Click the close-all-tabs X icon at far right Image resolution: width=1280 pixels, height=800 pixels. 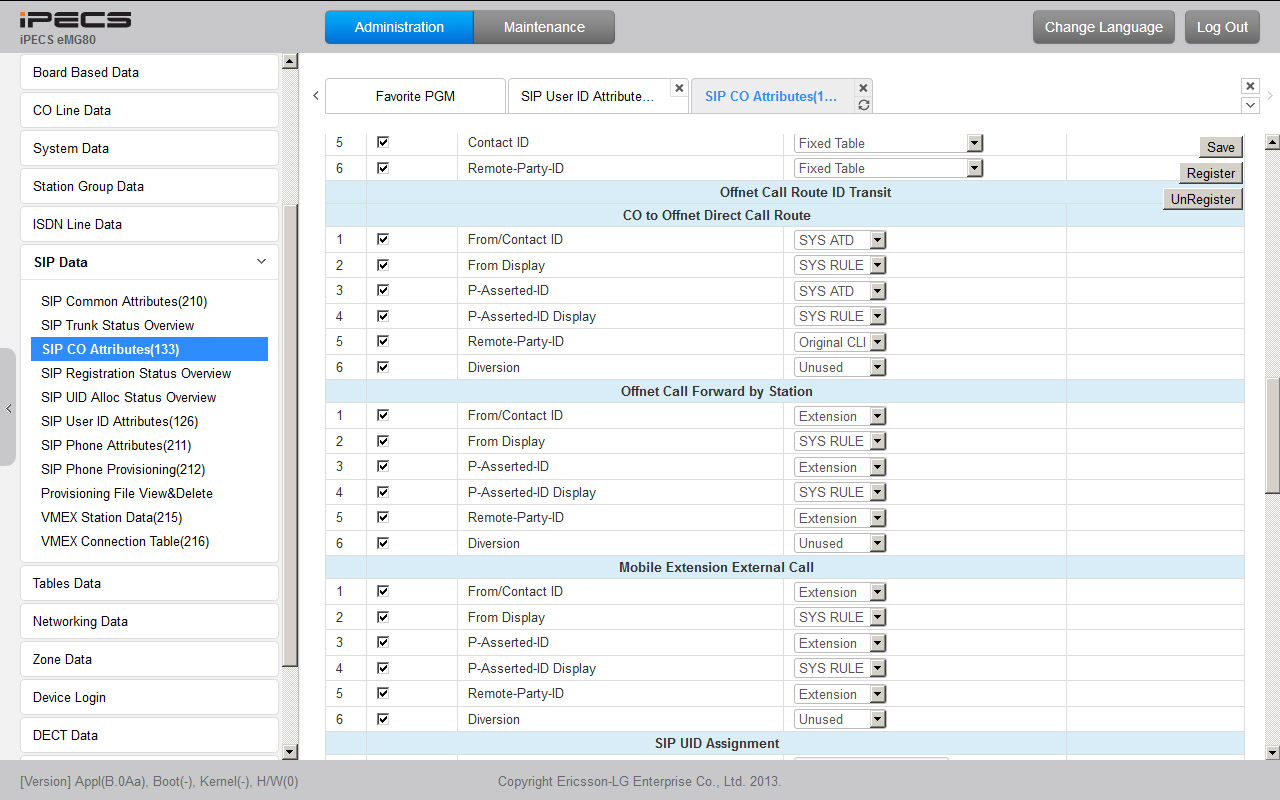tap(1250, 86)
